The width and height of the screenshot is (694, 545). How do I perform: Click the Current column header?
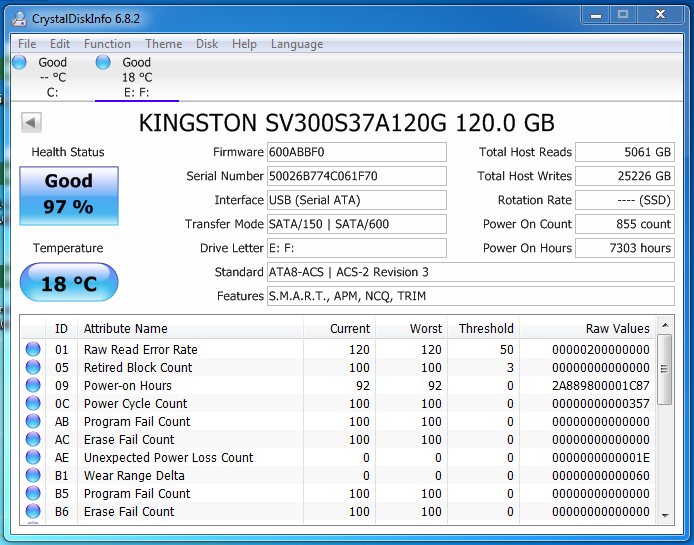click(339, 328)
